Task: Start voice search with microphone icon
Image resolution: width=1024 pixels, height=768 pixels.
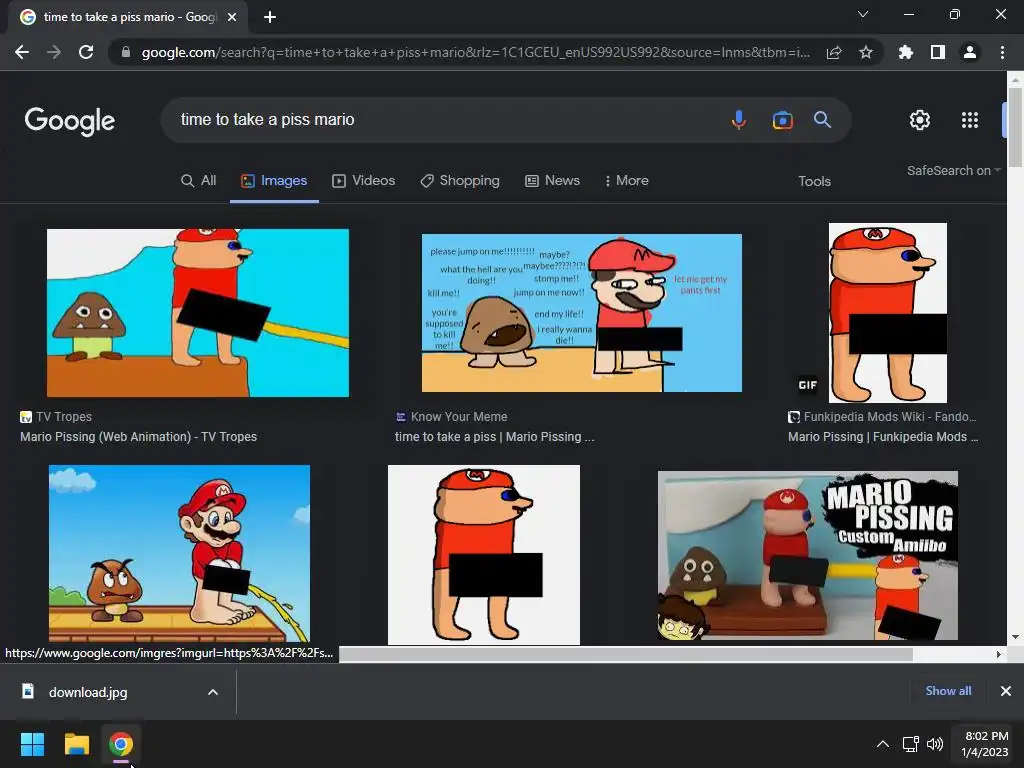Action: click(x=739, y=120)
